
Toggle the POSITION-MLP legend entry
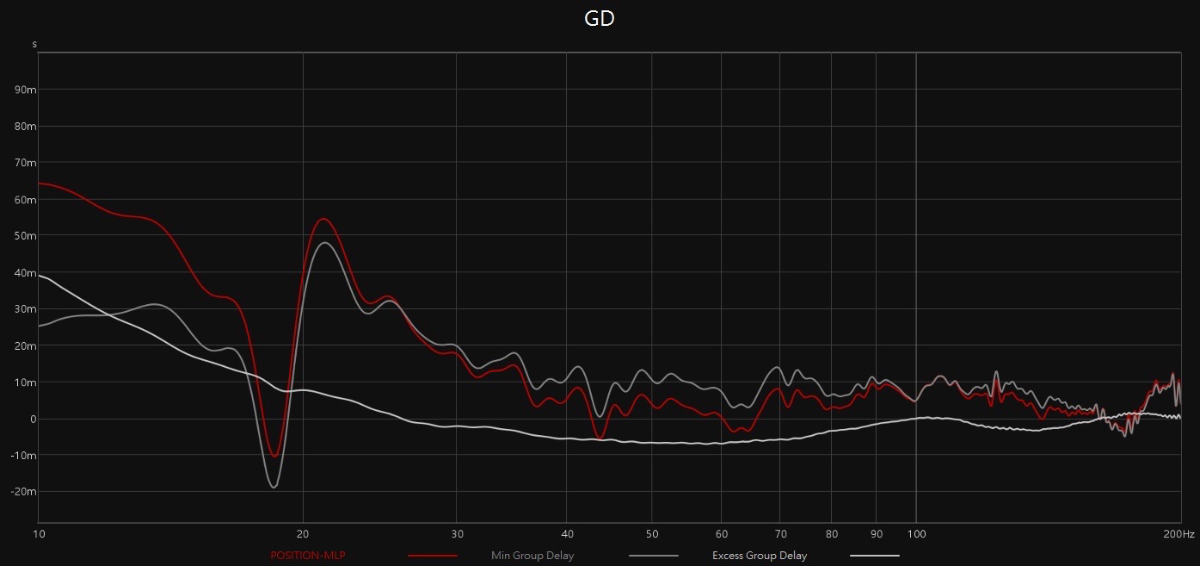pos(301,556)
